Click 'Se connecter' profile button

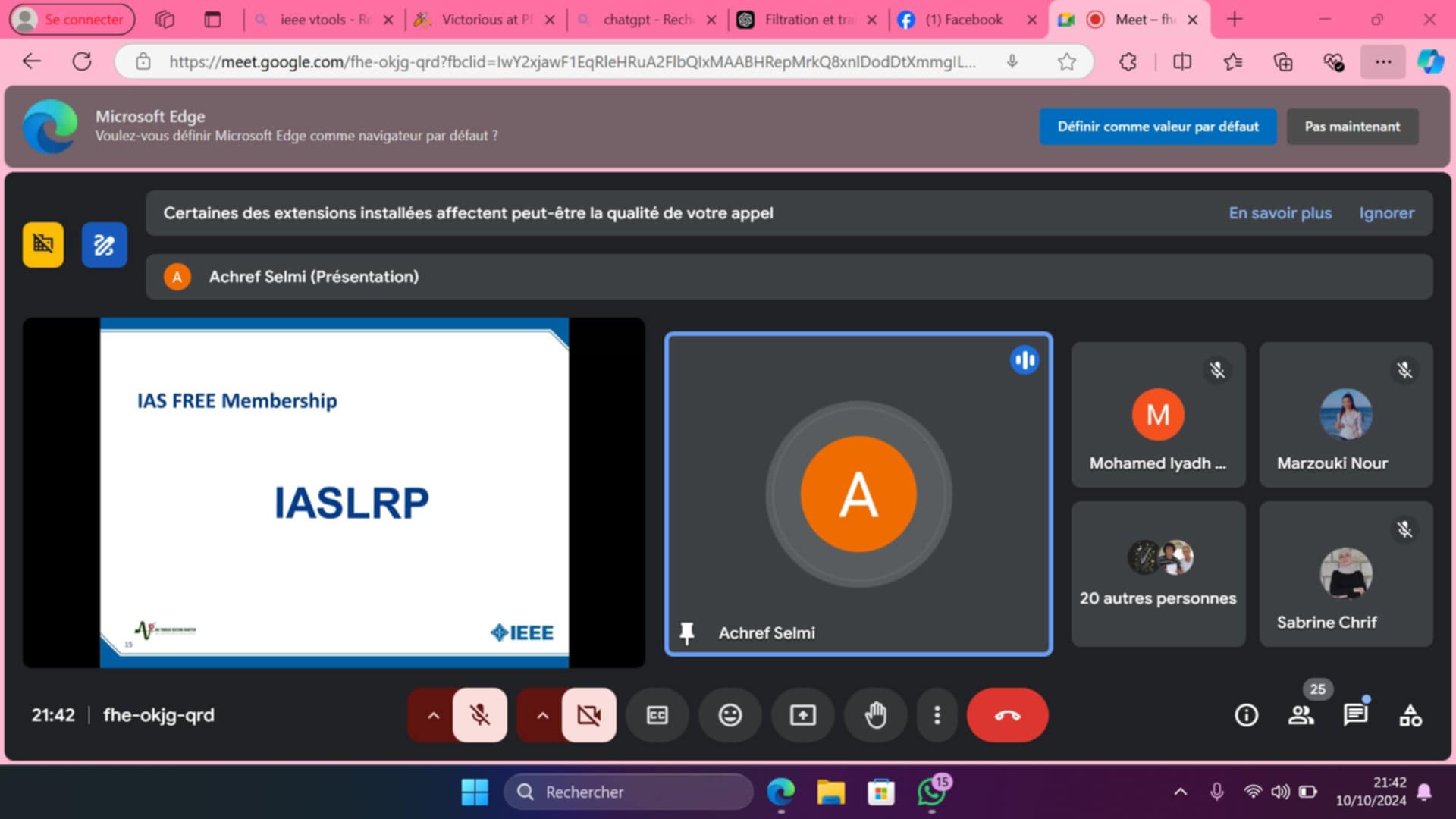pyautogui.click(x=72, y=20)
